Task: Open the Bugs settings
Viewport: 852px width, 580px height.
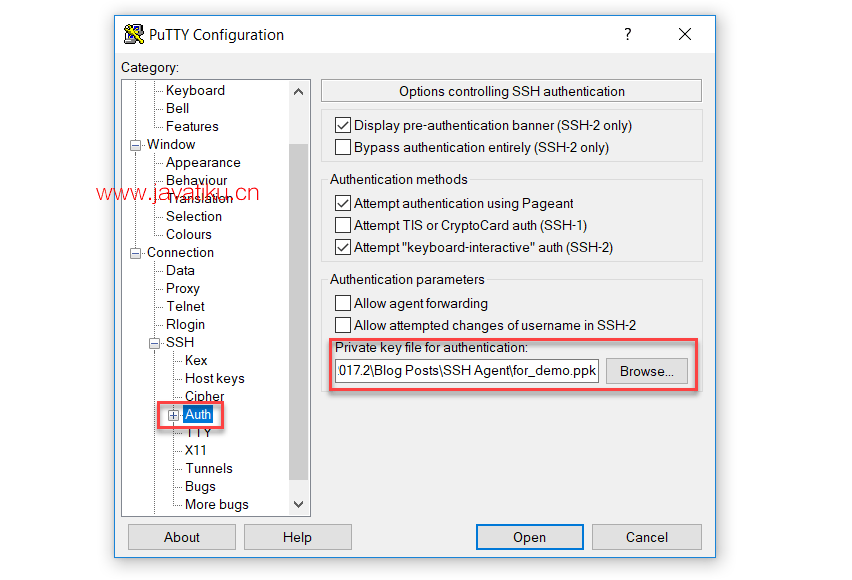Action: (x=200, y=486)
